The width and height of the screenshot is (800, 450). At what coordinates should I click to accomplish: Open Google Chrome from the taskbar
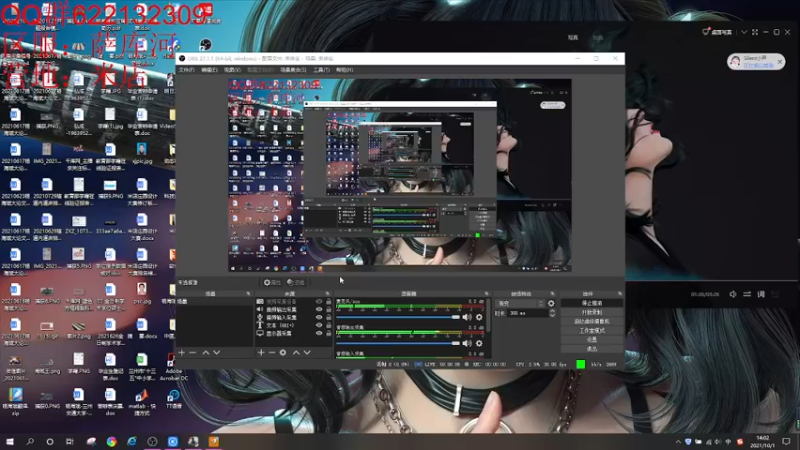point(112,441)
